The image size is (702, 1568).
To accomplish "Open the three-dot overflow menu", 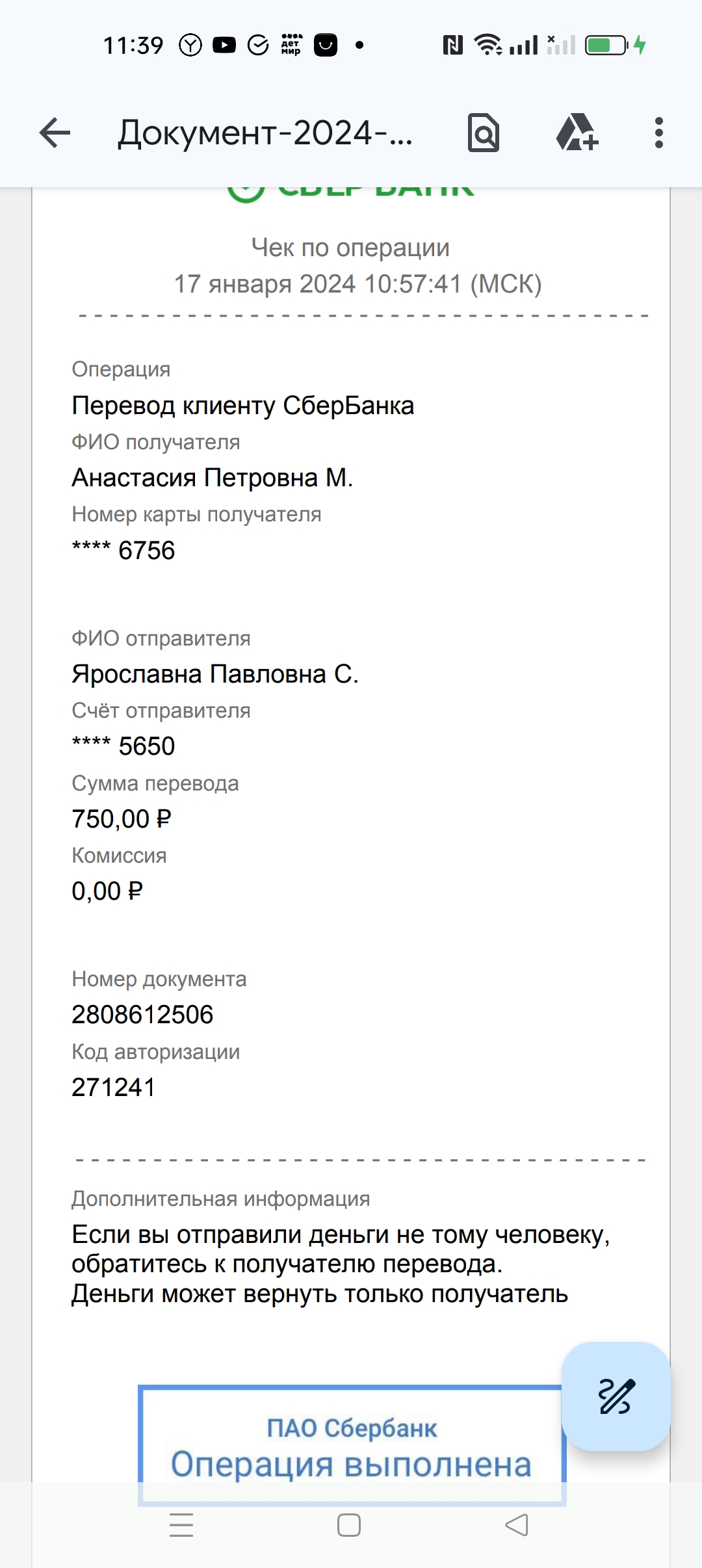I will (659, 133).
